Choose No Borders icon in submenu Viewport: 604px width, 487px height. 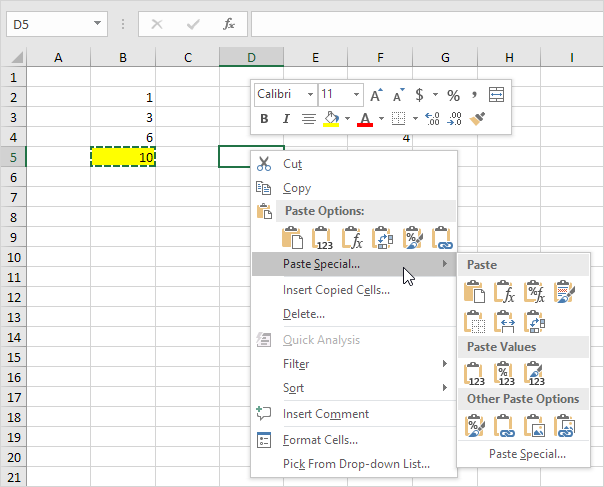[474, 322]
